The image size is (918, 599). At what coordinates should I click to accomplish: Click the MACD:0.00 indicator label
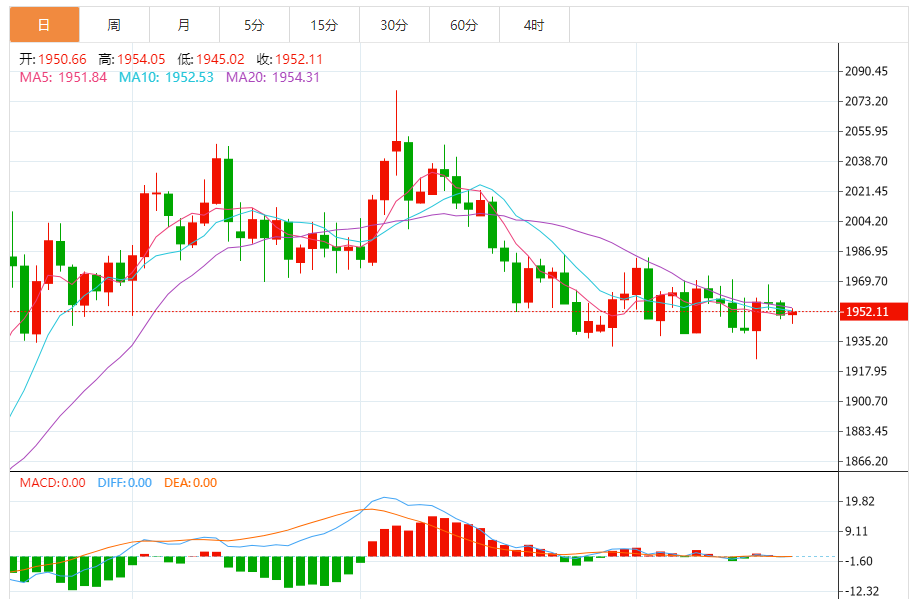point(53,482)
